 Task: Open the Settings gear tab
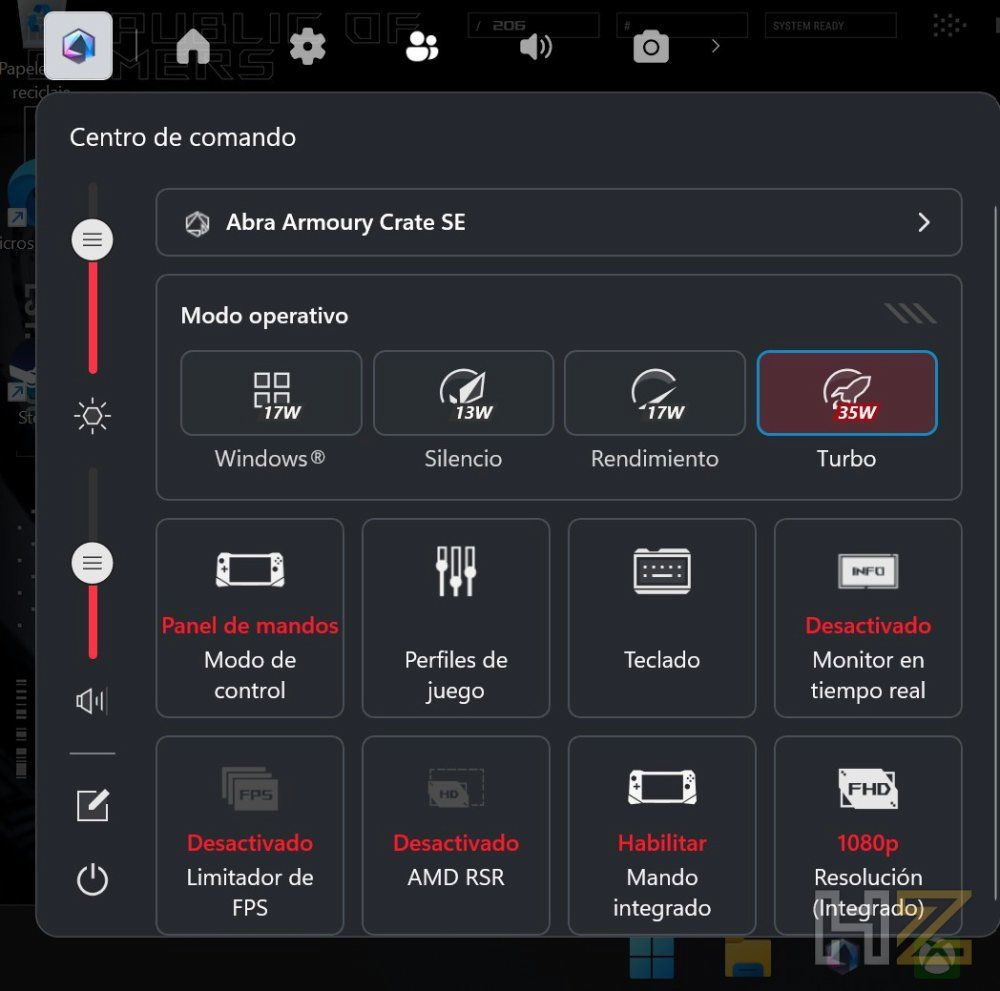click(307, 46)
